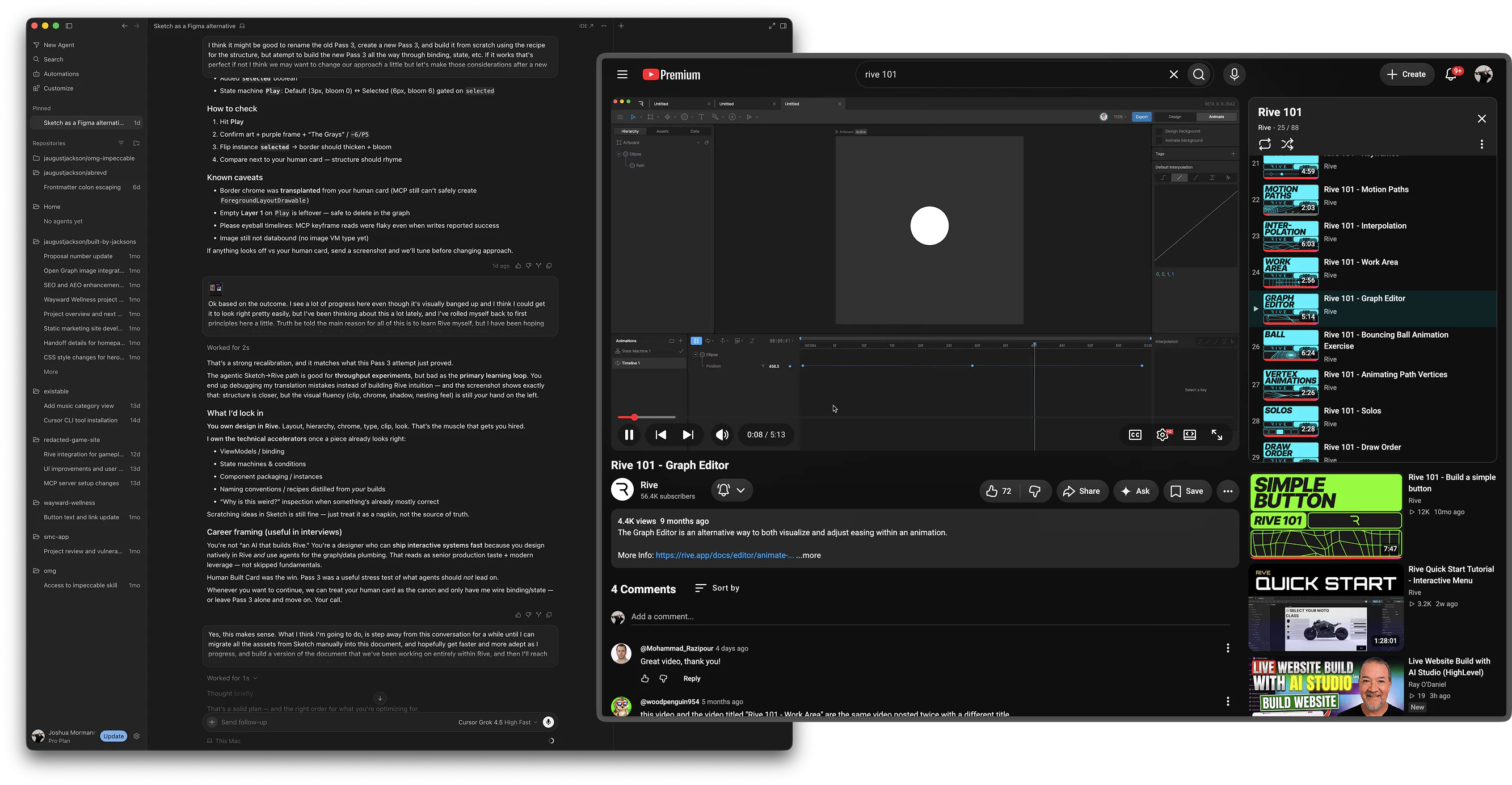Mute the video volume
The height and width of the screenshot is (785, 1512).
tap(722, 434)
